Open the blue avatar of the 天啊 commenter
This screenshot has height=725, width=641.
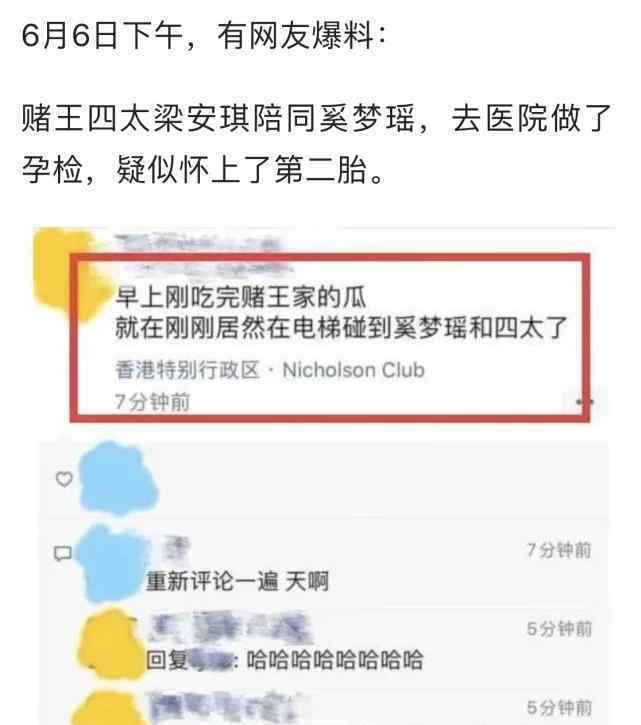pyautogui.click(x=112, y=563)
